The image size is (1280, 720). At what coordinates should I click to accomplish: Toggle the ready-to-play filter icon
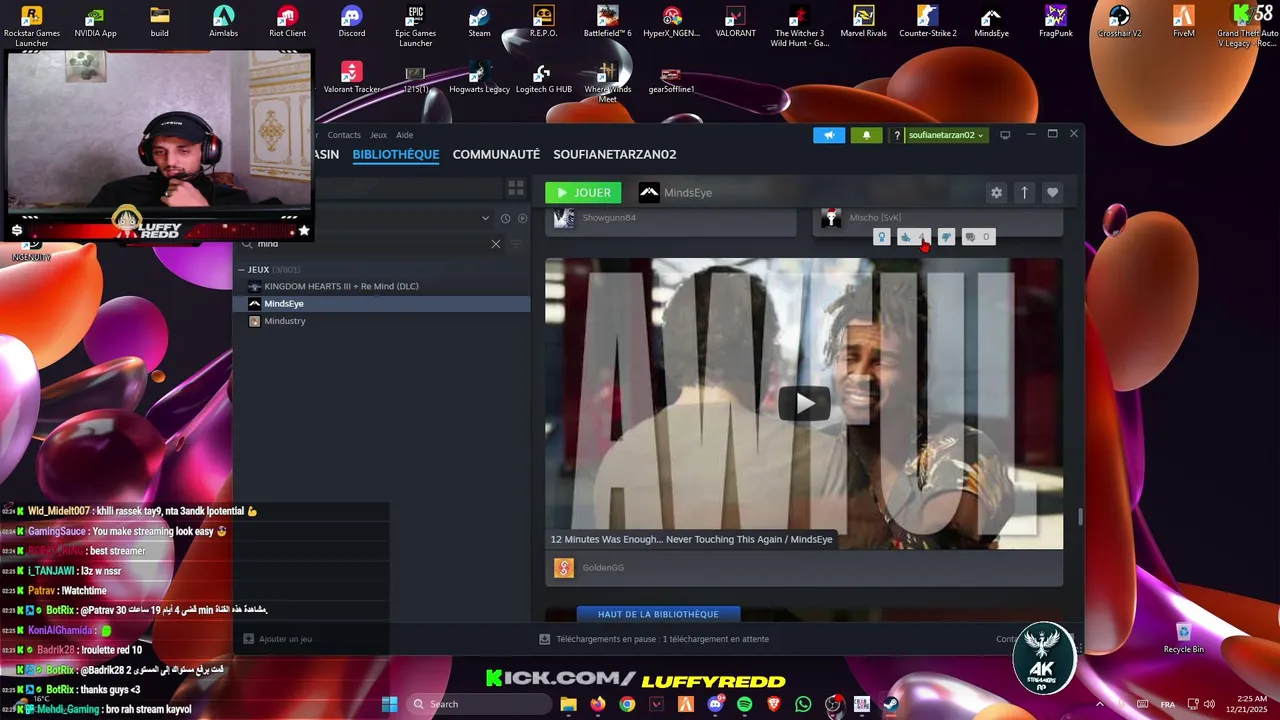tap(522, 218)
